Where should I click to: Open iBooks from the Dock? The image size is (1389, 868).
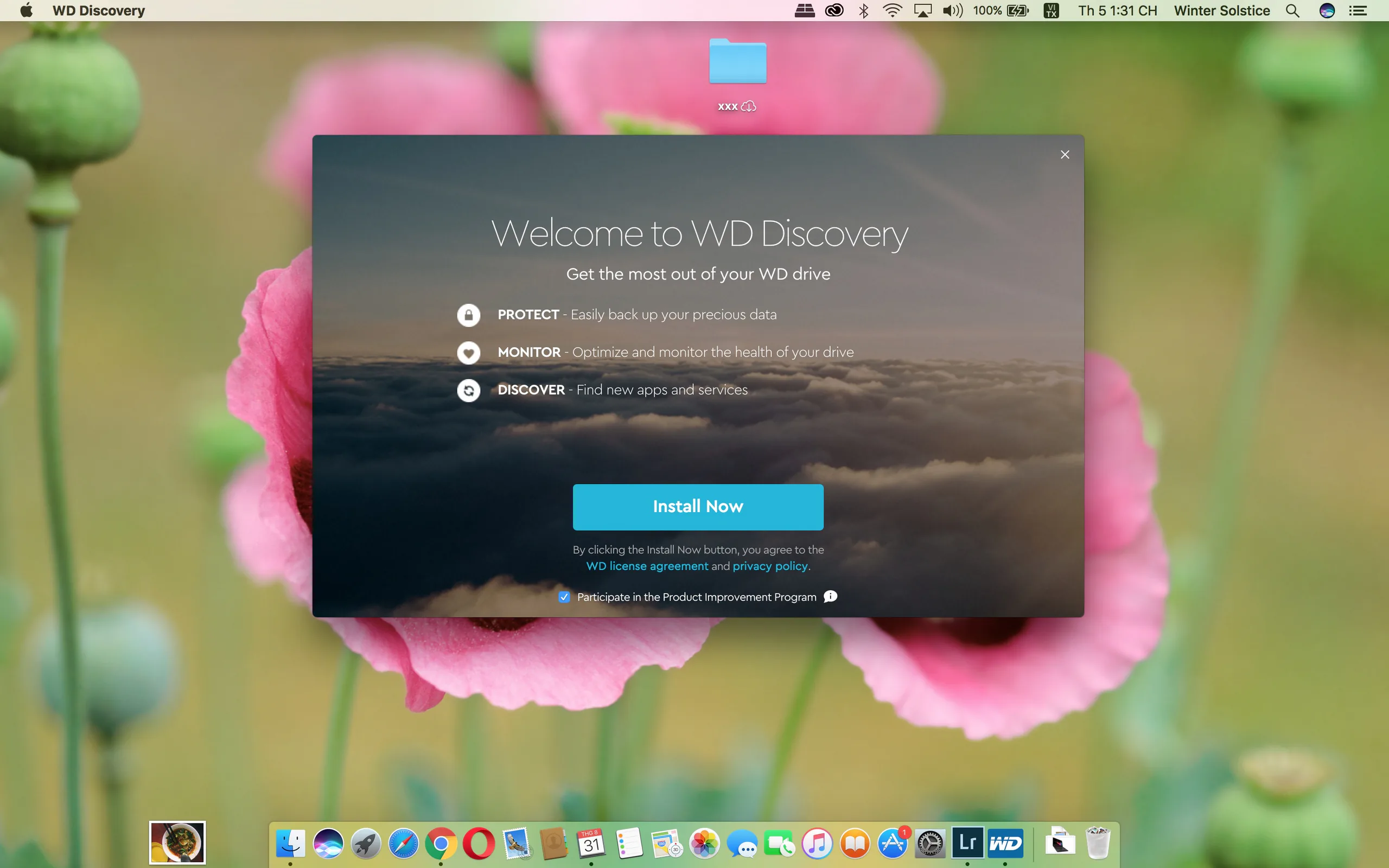(x=855, y=843)
